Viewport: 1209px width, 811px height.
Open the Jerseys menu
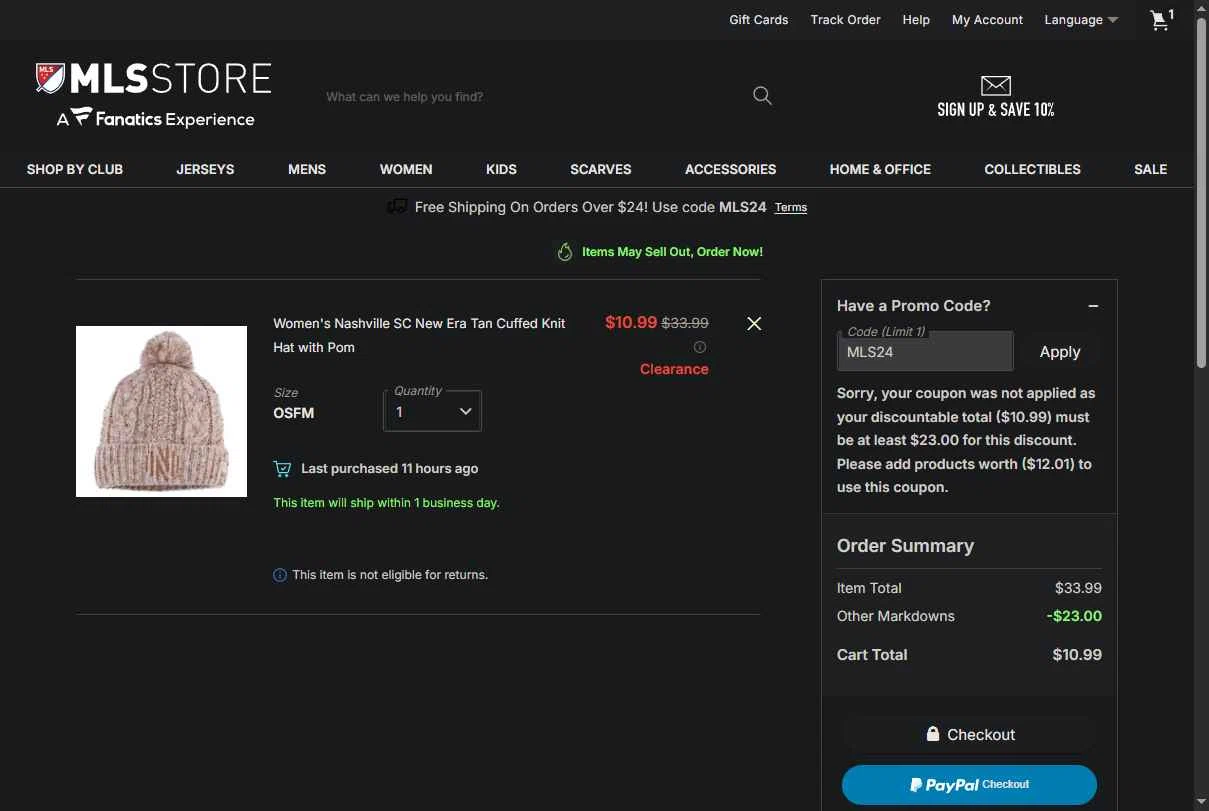coord(205,169)
